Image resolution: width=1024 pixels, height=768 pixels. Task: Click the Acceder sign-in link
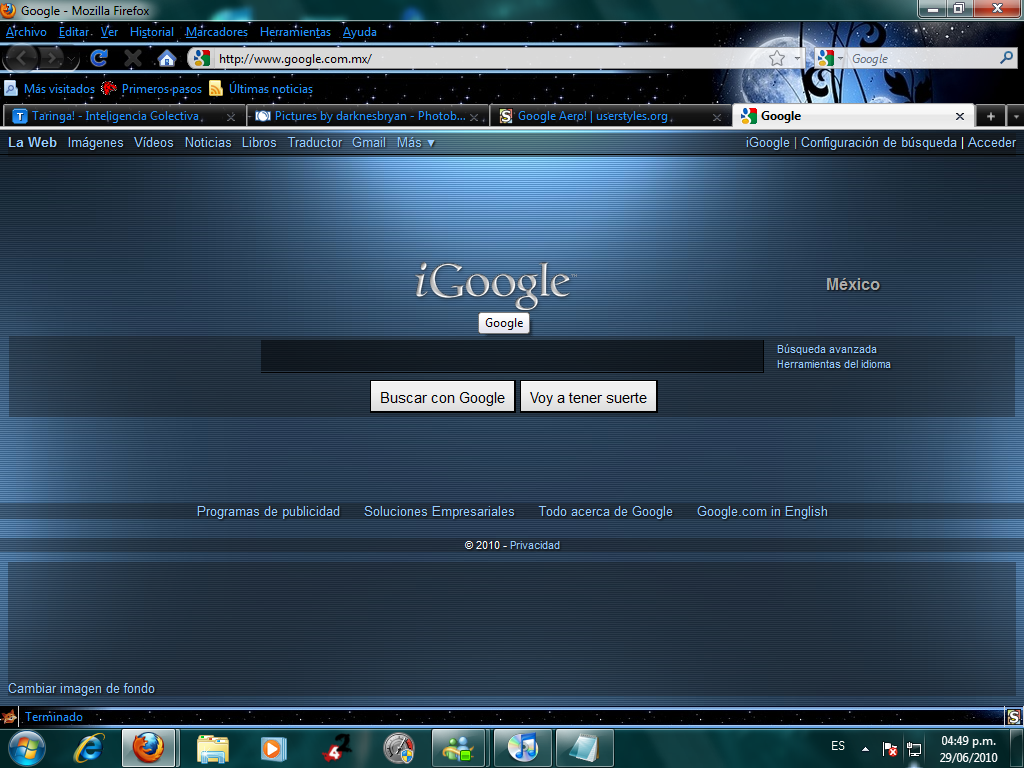pos(991,142)
